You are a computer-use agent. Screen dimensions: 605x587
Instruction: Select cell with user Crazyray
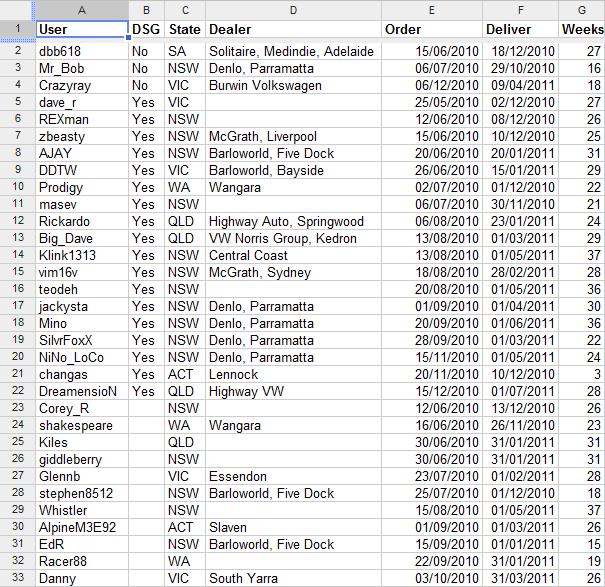point(82,85)
